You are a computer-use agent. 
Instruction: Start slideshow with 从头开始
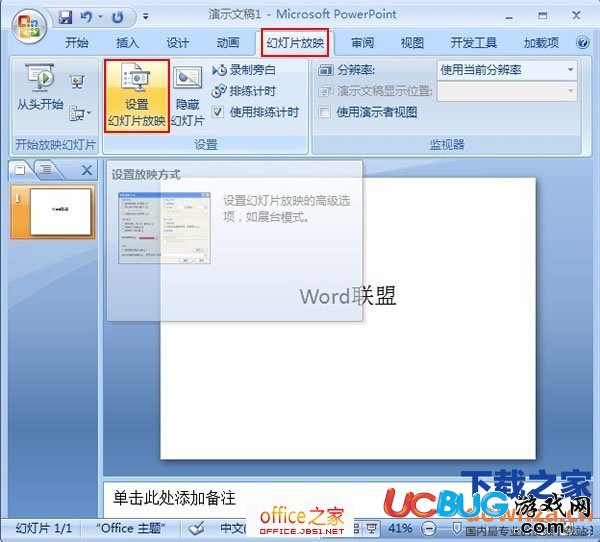pos(40,88)
